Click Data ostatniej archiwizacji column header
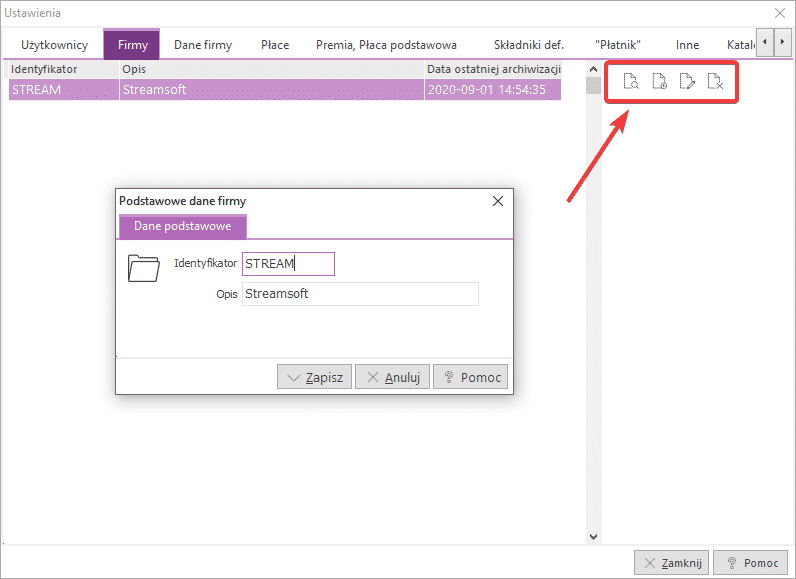 pos(493,69)
